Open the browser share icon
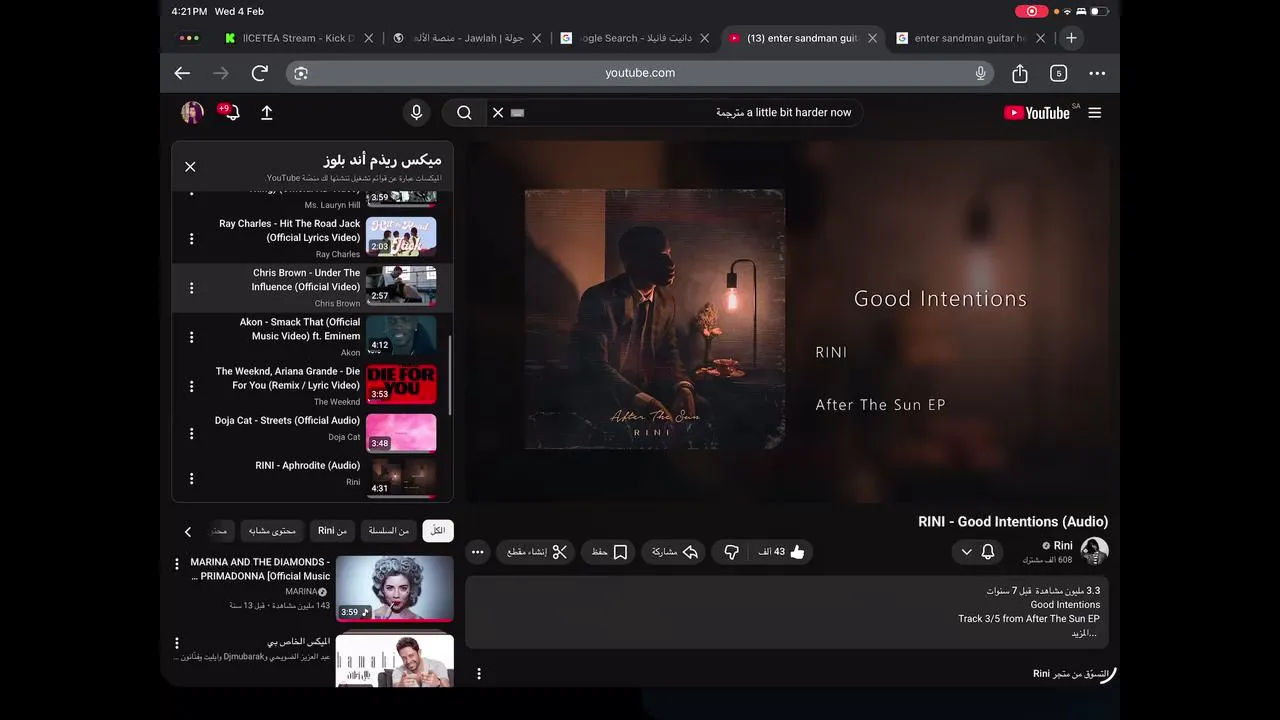The height and width of the screenshot is (720, 1280). point(1020,73)
